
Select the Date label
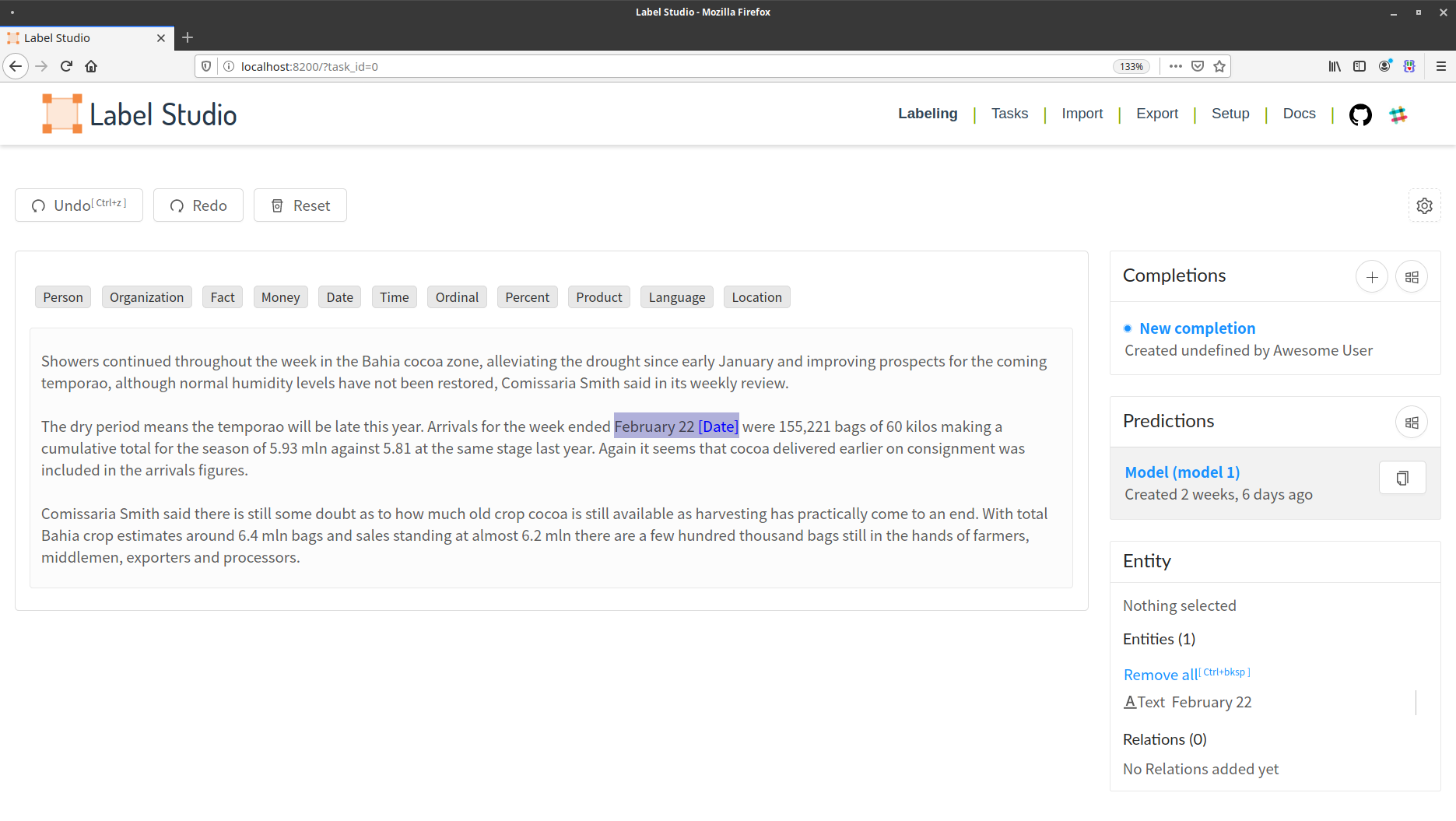[x=340, y=297]
